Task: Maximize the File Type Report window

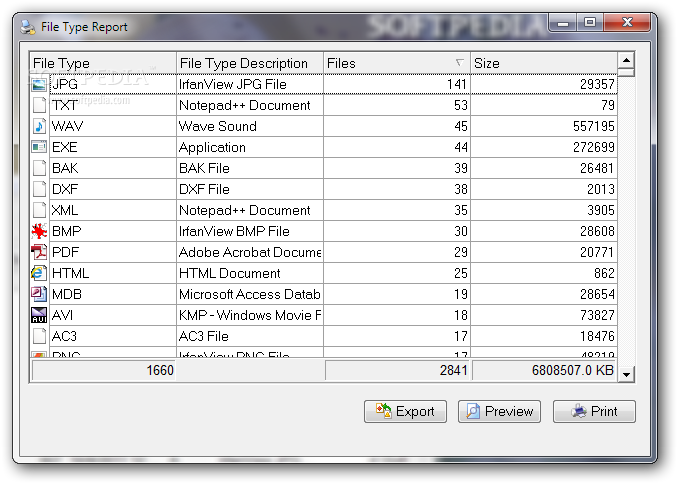Action: pos(590,23)
